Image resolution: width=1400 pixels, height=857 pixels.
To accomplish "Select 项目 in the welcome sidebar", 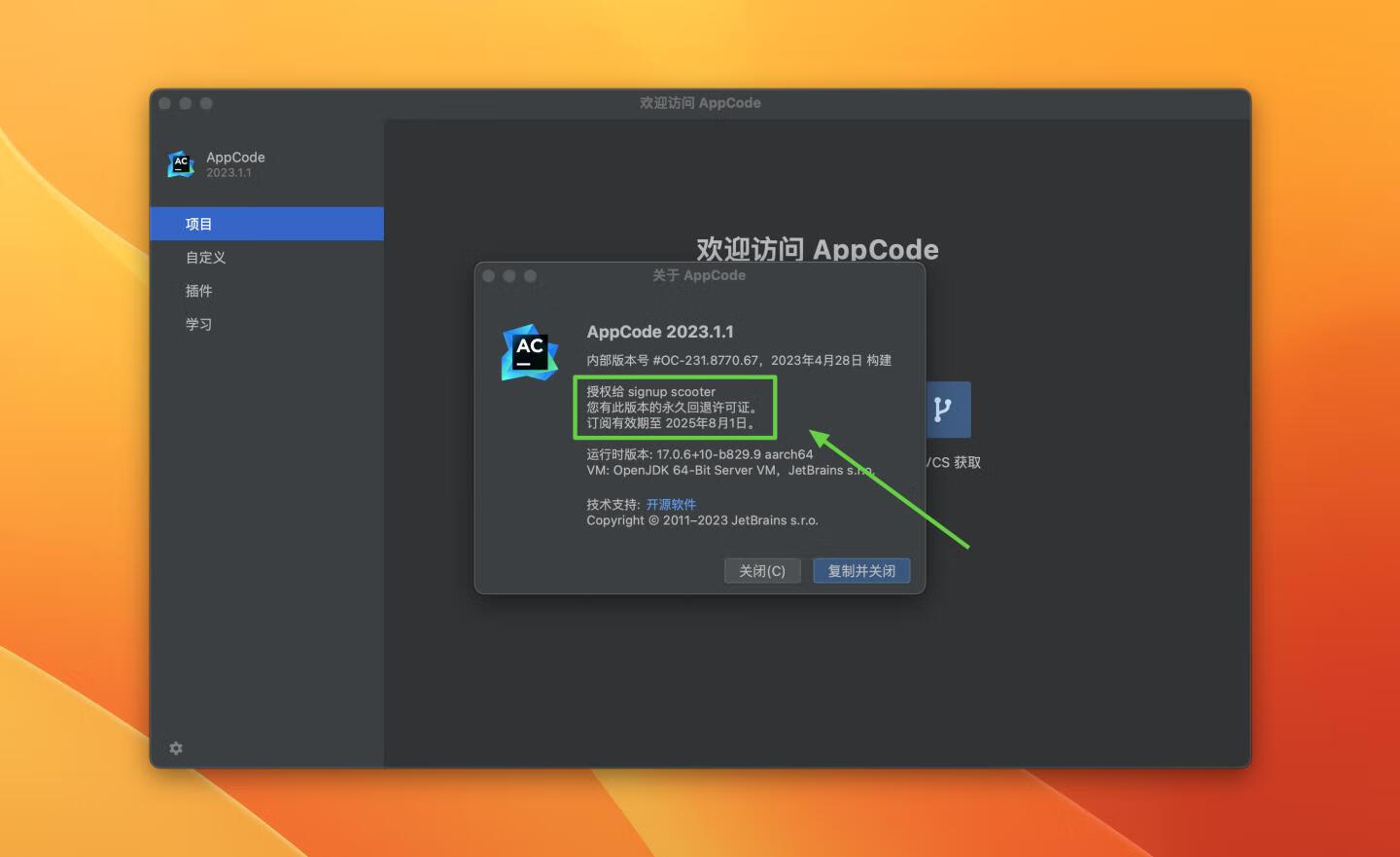I will pos(266,224).
